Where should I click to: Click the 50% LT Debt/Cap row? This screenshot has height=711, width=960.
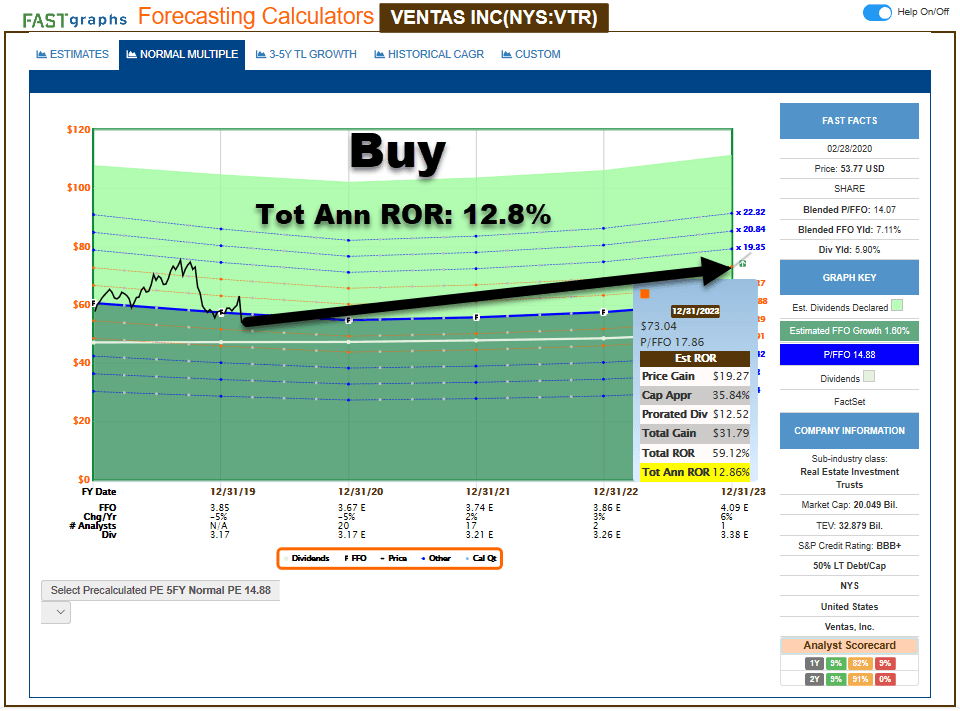pyautogui.click(x=849, y=566)
